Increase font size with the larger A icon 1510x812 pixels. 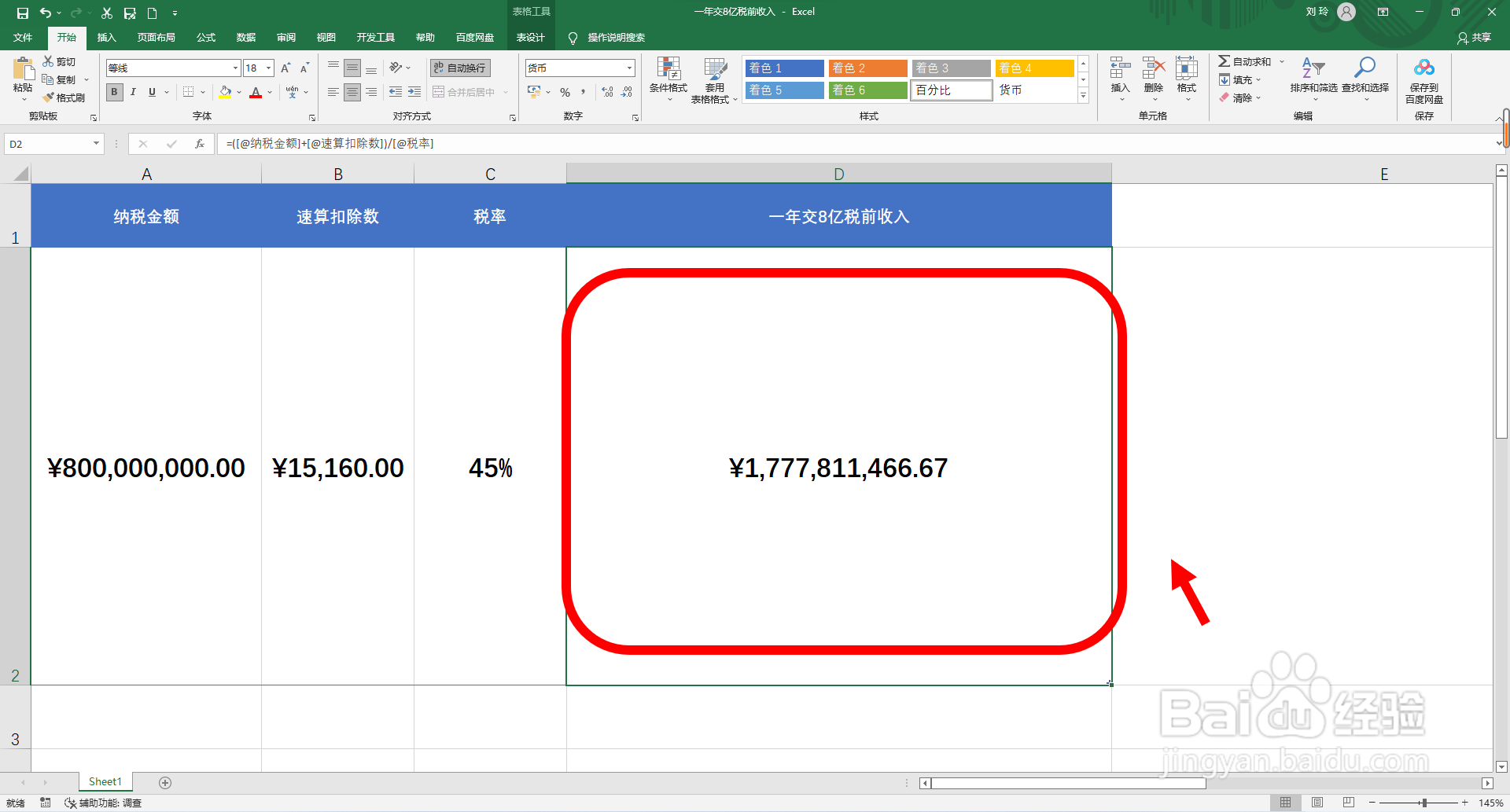(285, 68)
